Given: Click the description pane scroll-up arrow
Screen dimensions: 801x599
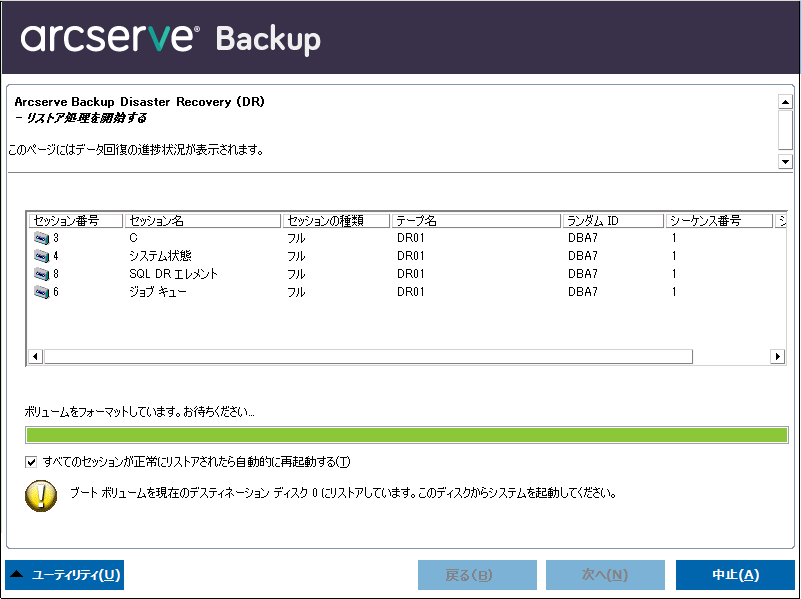Looking at the screenshot, I should click(785, 102).
